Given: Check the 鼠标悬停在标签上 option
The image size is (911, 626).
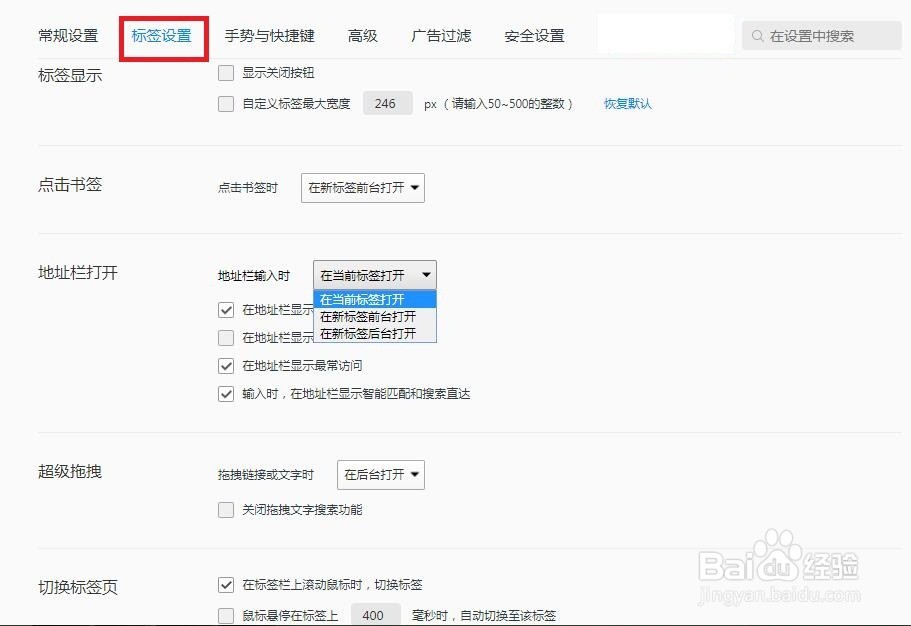Looking at the screenshot, I should pyautogui.click(x=226, y=613).
